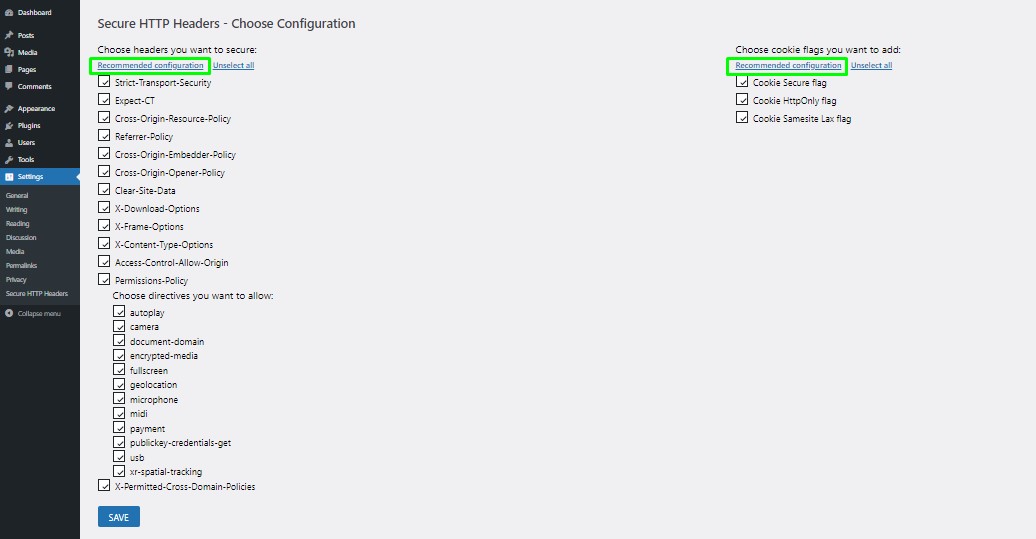
Task: Open Media library icon
Action: (x=9, y=52)
